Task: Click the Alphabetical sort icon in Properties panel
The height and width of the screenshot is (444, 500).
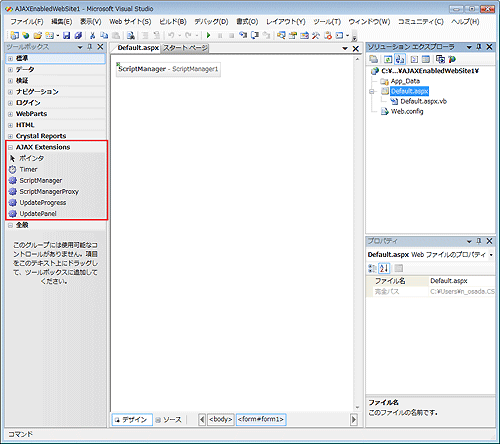Action: [384, 268]
